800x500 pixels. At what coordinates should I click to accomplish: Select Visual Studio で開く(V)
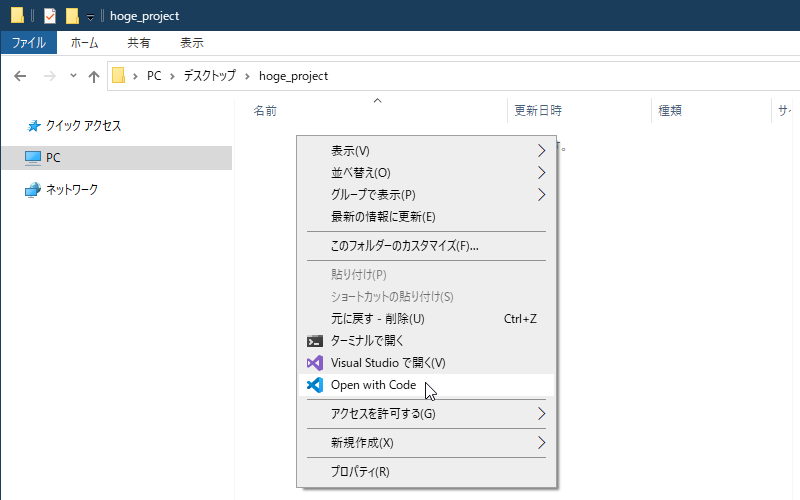(427, 363)
